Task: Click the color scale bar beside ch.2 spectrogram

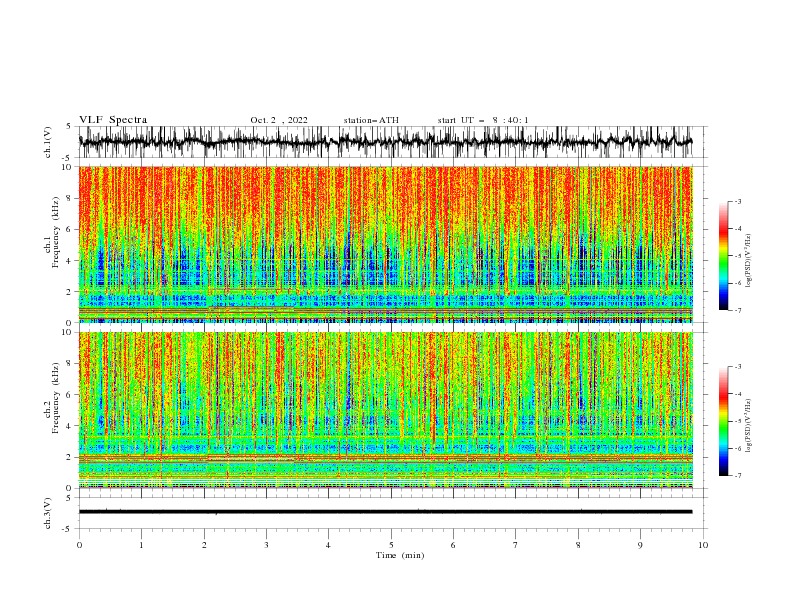Action: (724, 421)
